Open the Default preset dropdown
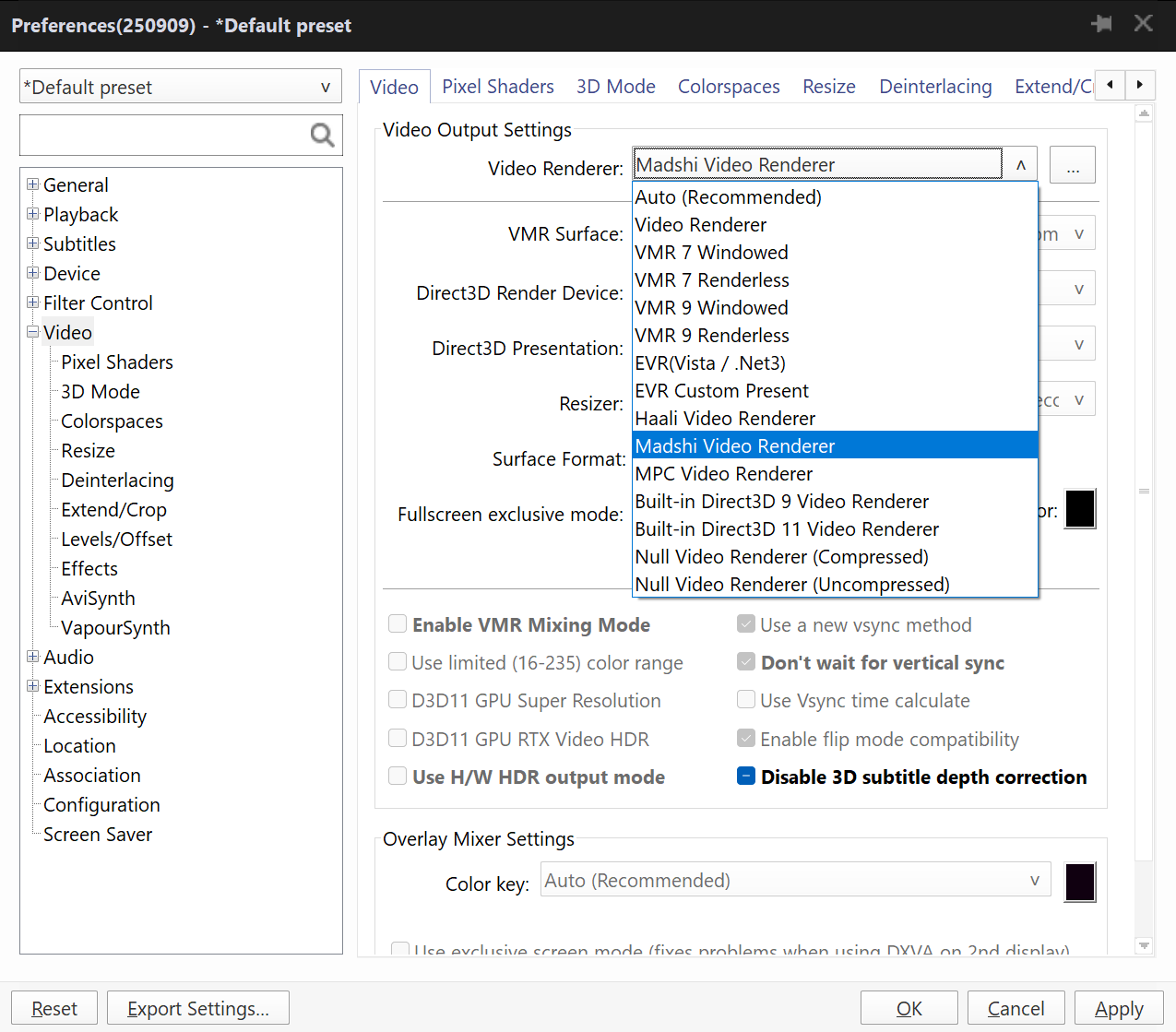This screenshot has width=1176, height=1032. coord(181,87)
